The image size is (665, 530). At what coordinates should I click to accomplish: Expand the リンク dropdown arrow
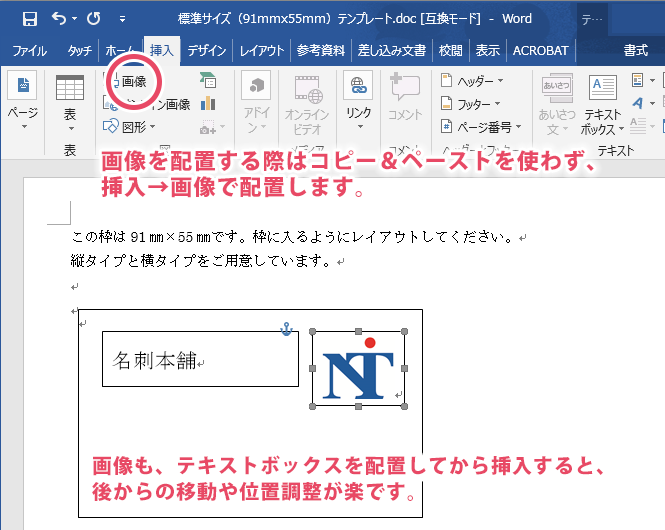click(x=360, y=127)
